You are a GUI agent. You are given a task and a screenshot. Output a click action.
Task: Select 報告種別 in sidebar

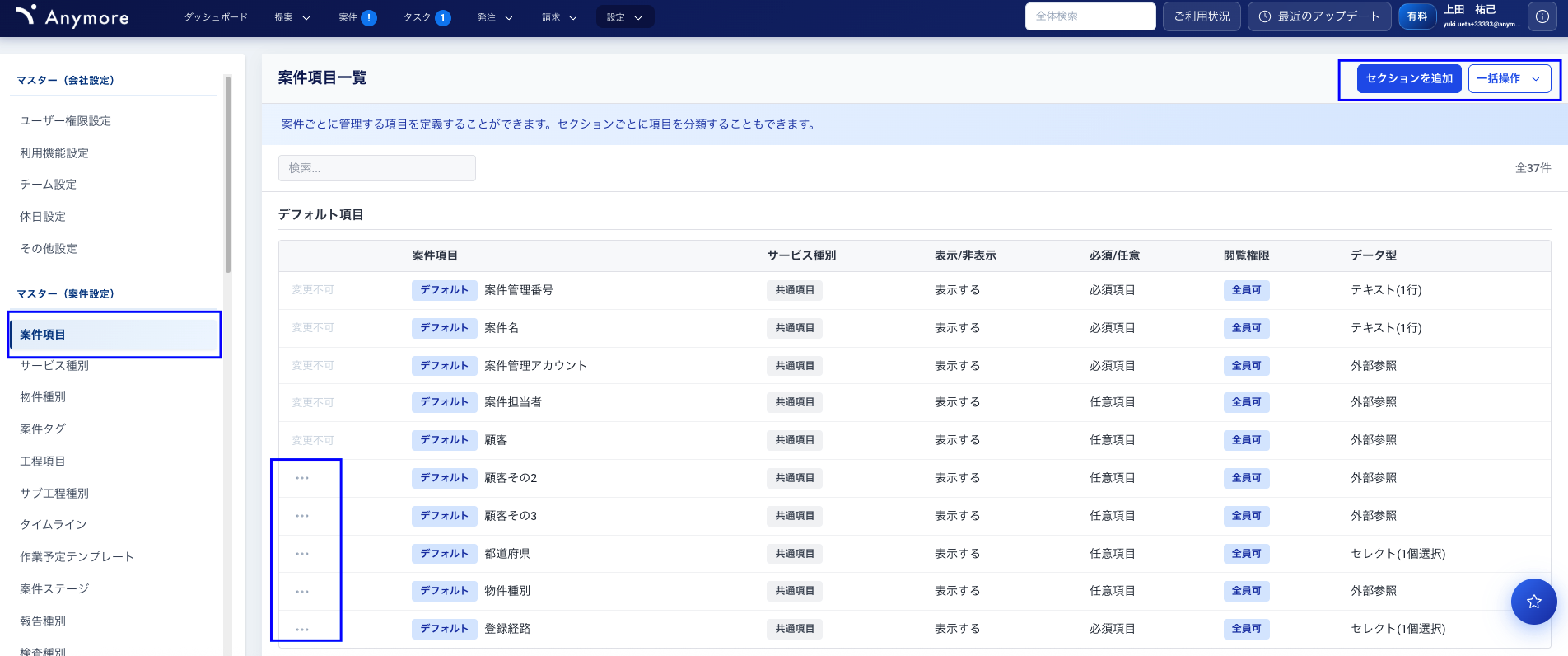pyautogui.click(x=43, y=621)
